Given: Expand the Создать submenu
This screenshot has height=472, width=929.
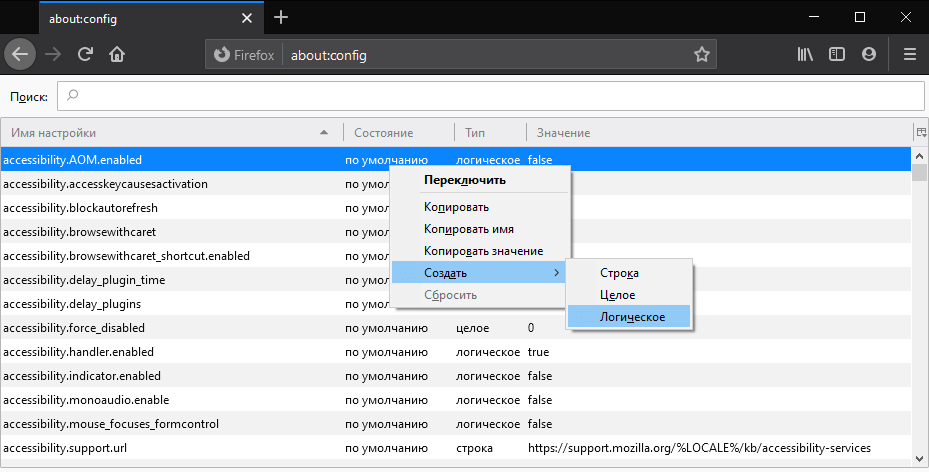Looking at the screenshot, I should coord(479,273).
